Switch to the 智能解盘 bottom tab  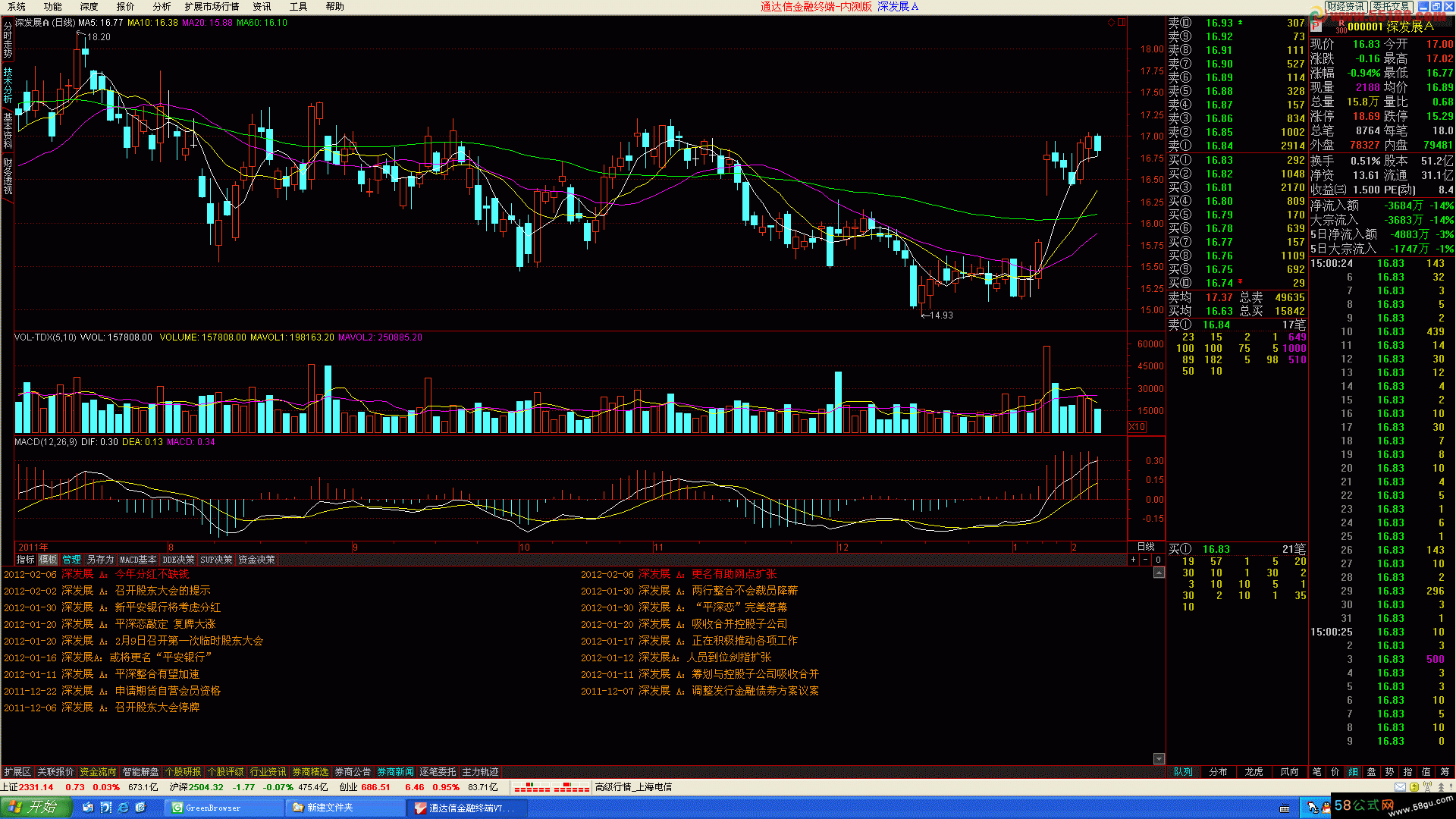[140, 772]
